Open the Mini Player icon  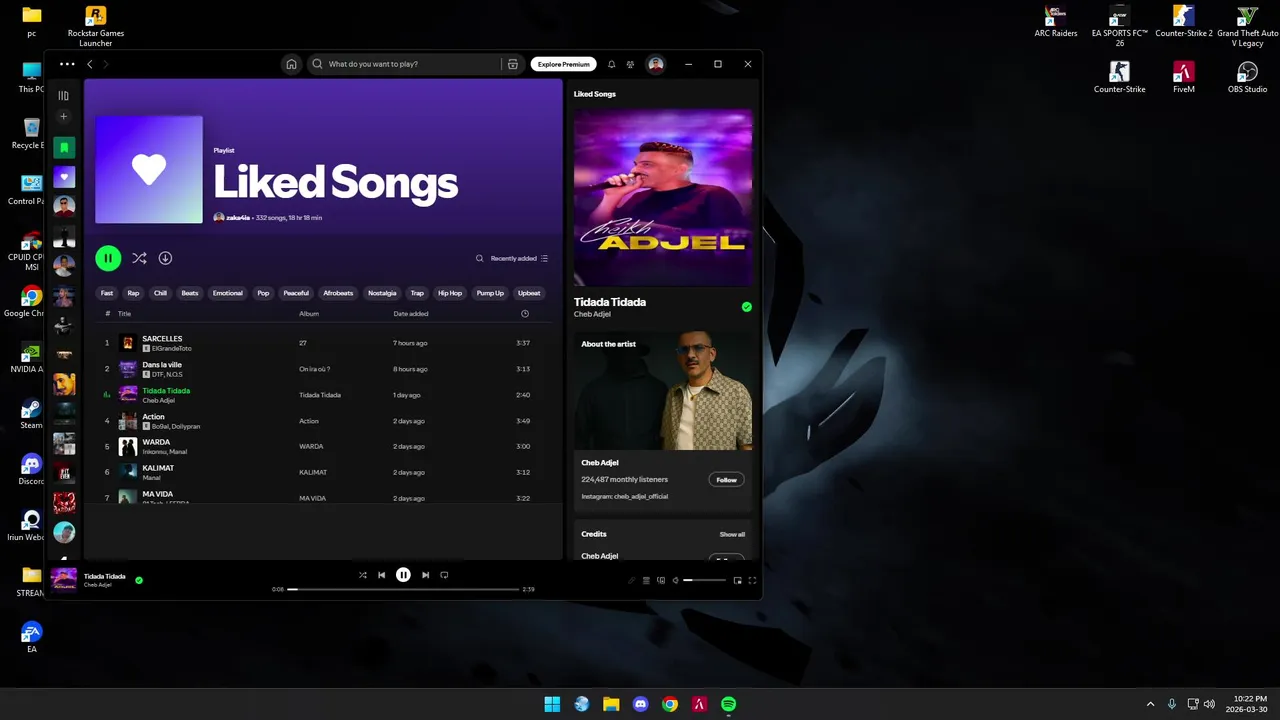click(738, 580)
